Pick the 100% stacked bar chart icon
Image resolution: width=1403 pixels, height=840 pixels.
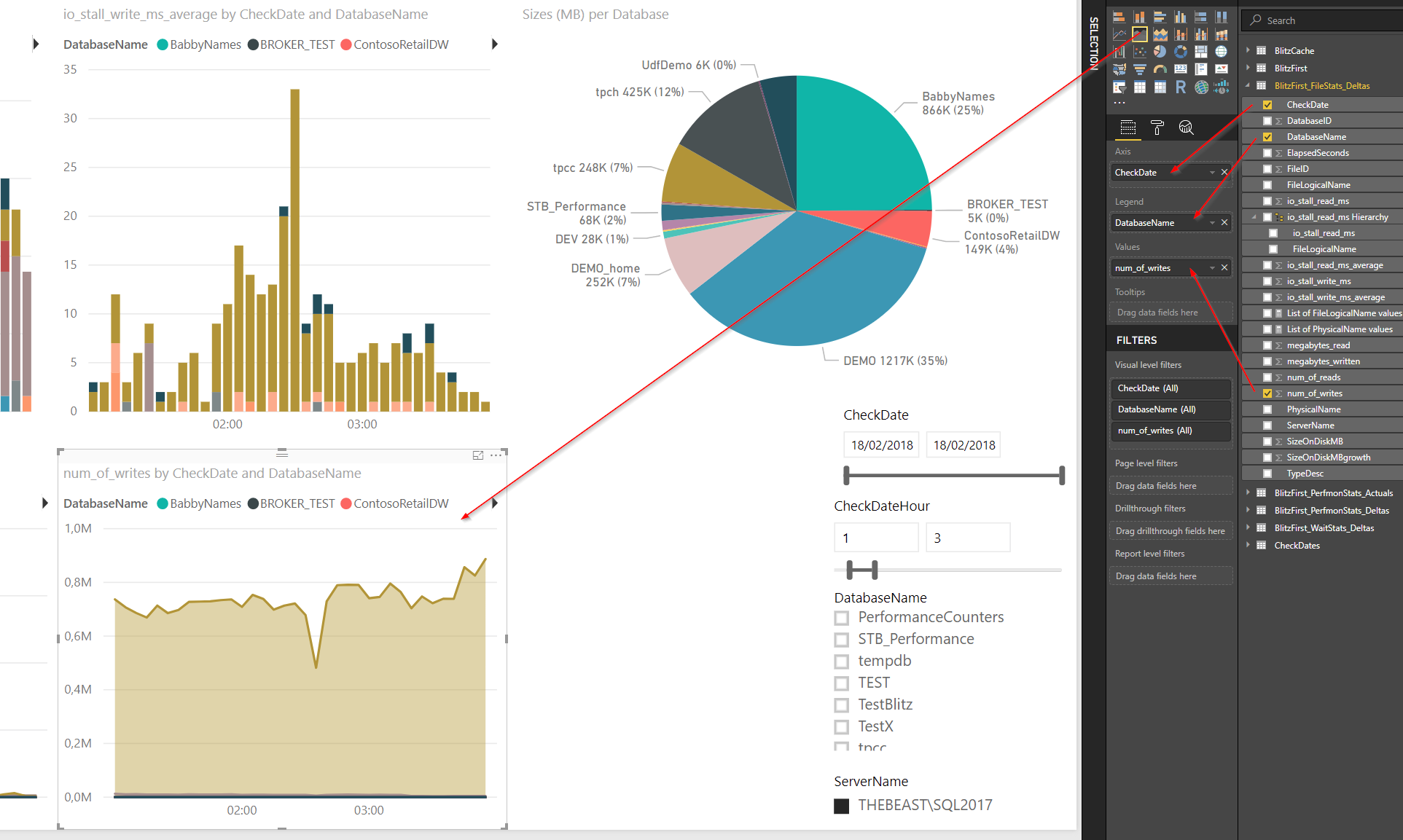pos(1201,17)
